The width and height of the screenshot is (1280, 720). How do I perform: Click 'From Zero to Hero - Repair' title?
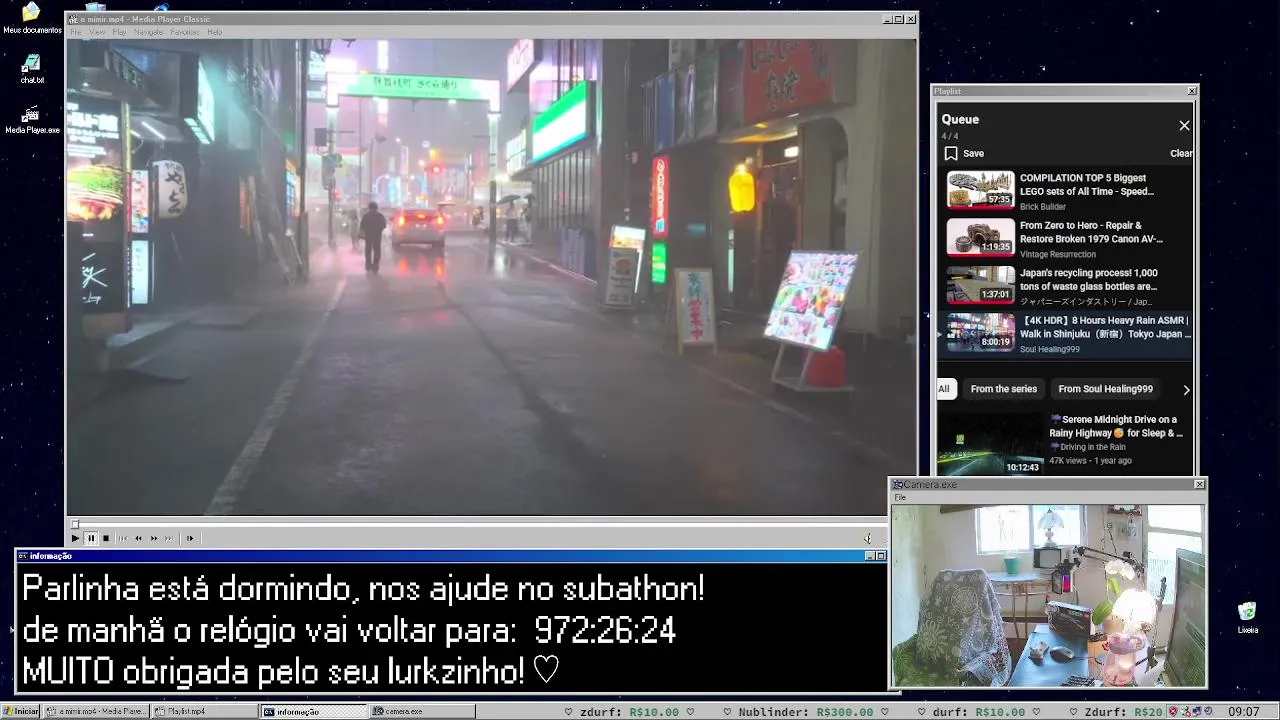click(1091, 232)
